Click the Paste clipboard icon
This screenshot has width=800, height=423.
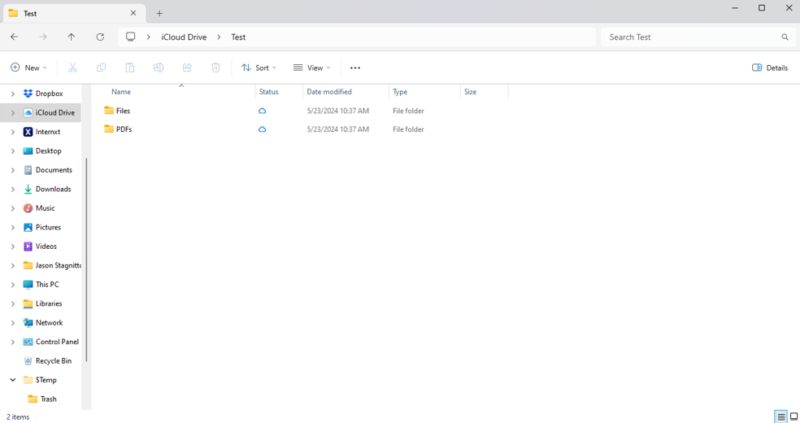click(x=130, y=67)
